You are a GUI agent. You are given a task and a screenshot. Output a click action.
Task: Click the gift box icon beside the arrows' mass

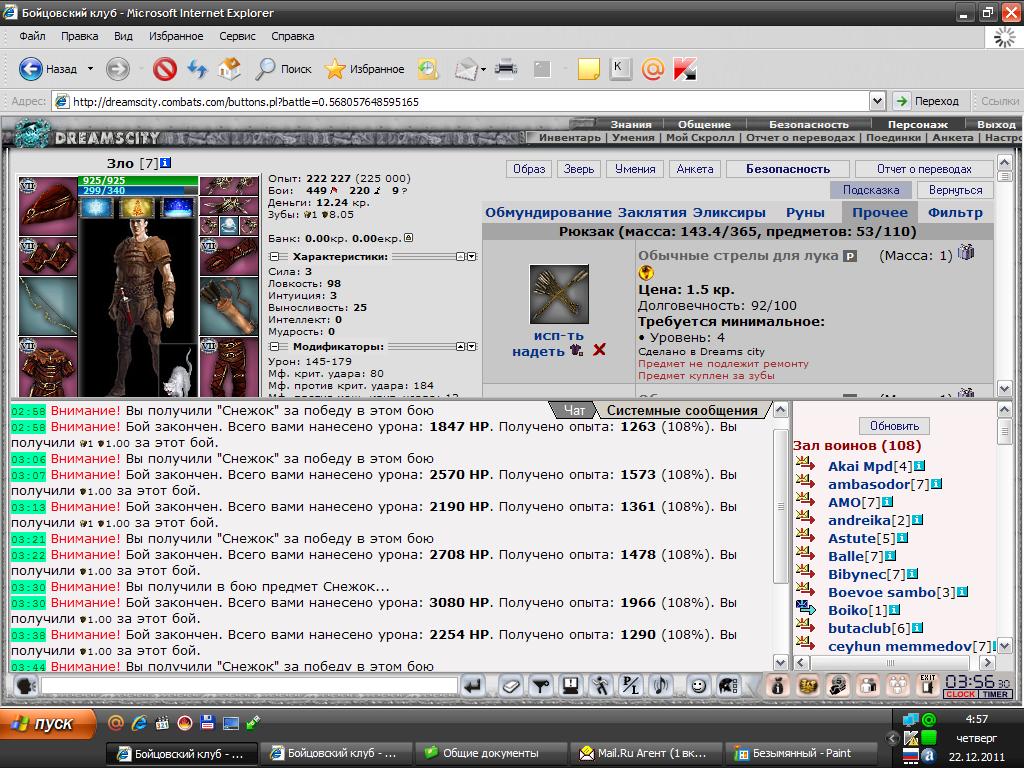(x=966, y=253)
